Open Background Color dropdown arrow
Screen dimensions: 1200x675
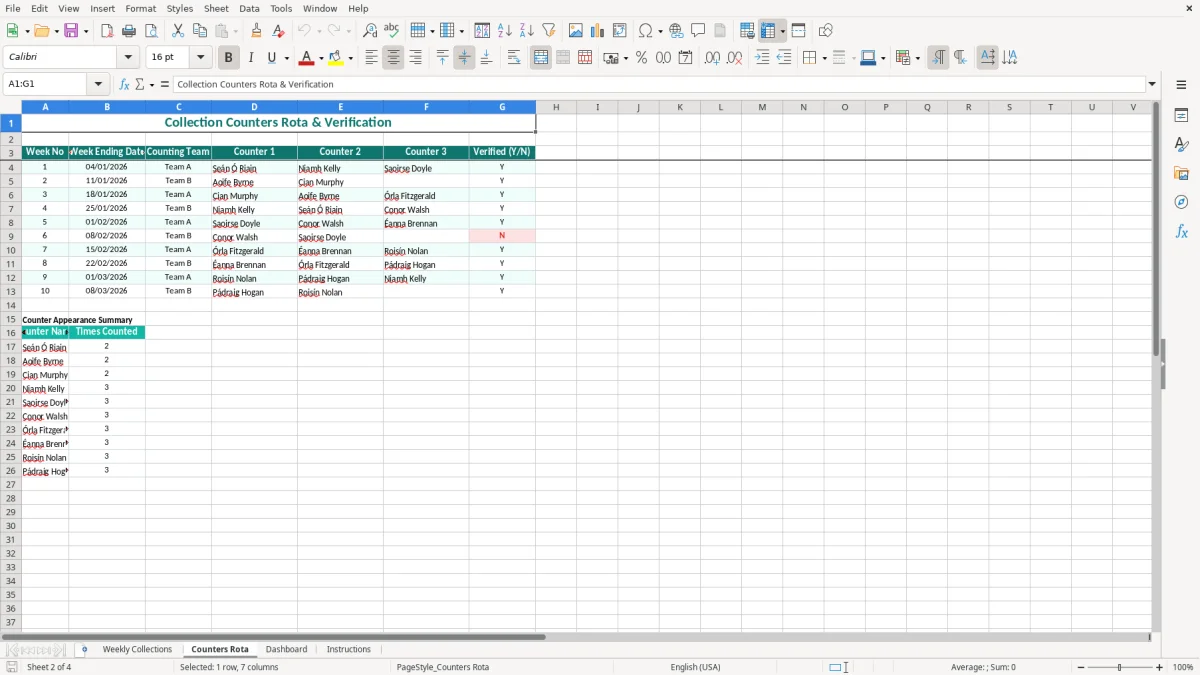tap(351, 58)
